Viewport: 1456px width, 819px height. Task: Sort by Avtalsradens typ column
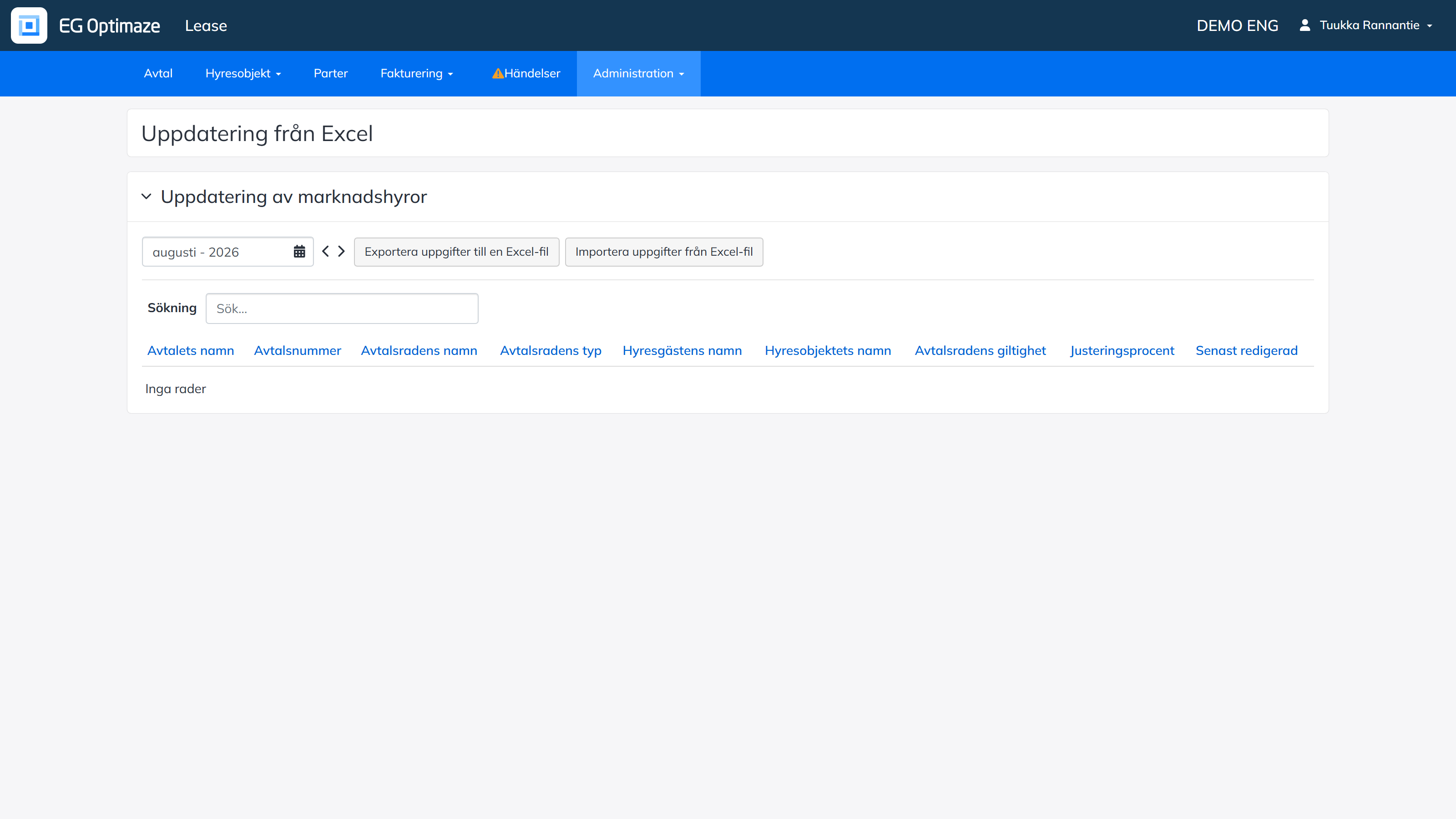pyautogui.click(x=551, y=350)
